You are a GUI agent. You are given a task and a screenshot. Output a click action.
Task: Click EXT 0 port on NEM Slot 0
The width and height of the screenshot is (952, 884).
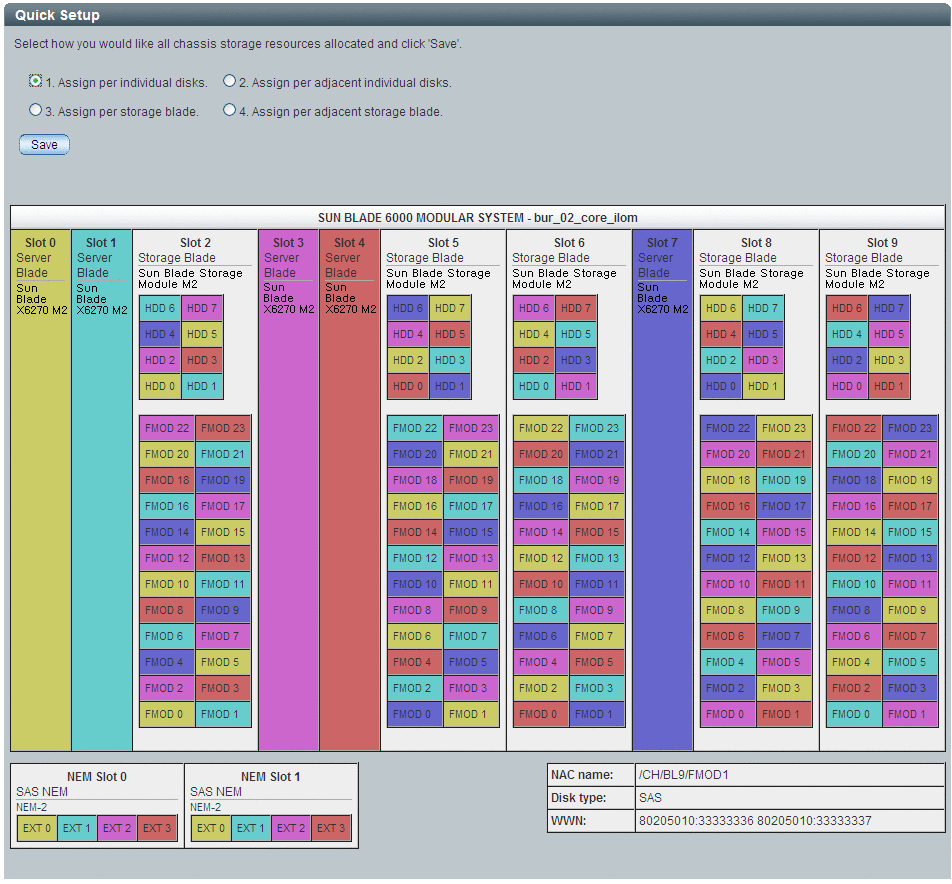coord(37,828)
